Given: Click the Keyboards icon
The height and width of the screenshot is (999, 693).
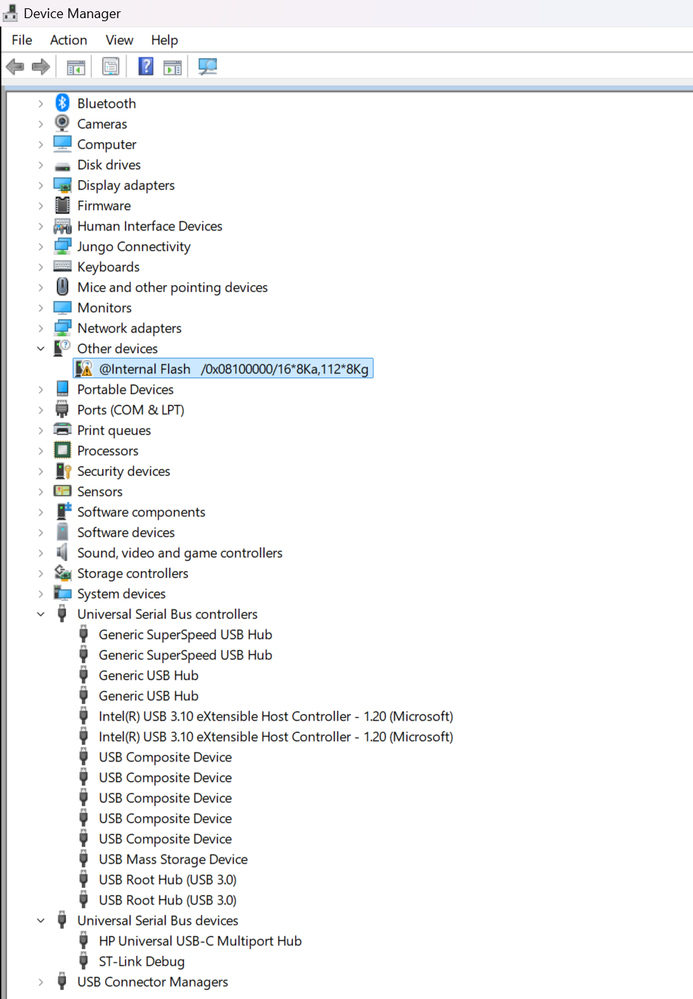Looking at the screenshot, I should pyautogui.click(x=62, y=266).
